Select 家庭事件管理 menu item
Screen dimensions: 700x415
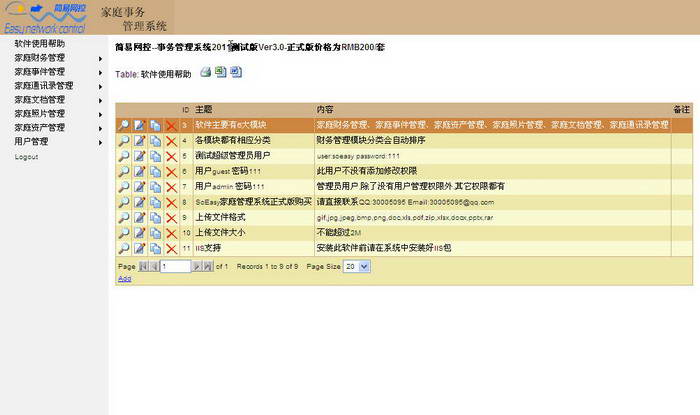40,71
